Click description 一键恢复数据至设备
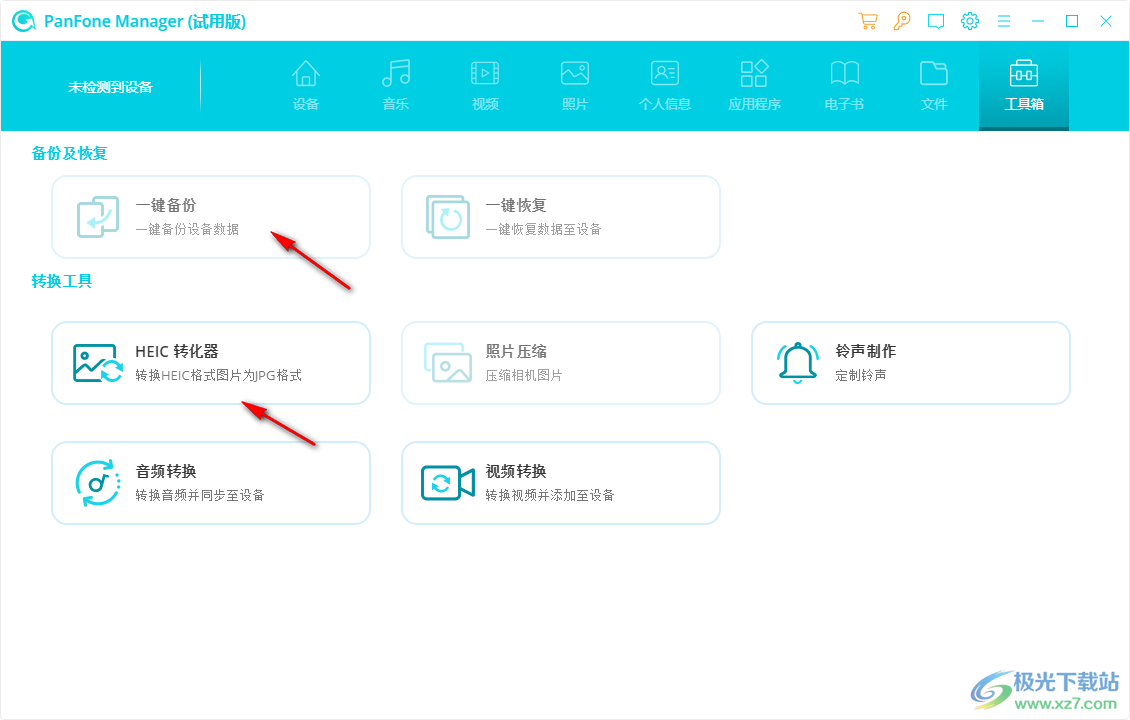Screen dimensions: 1130x720 pyautogui.click(x=543, y=229)
